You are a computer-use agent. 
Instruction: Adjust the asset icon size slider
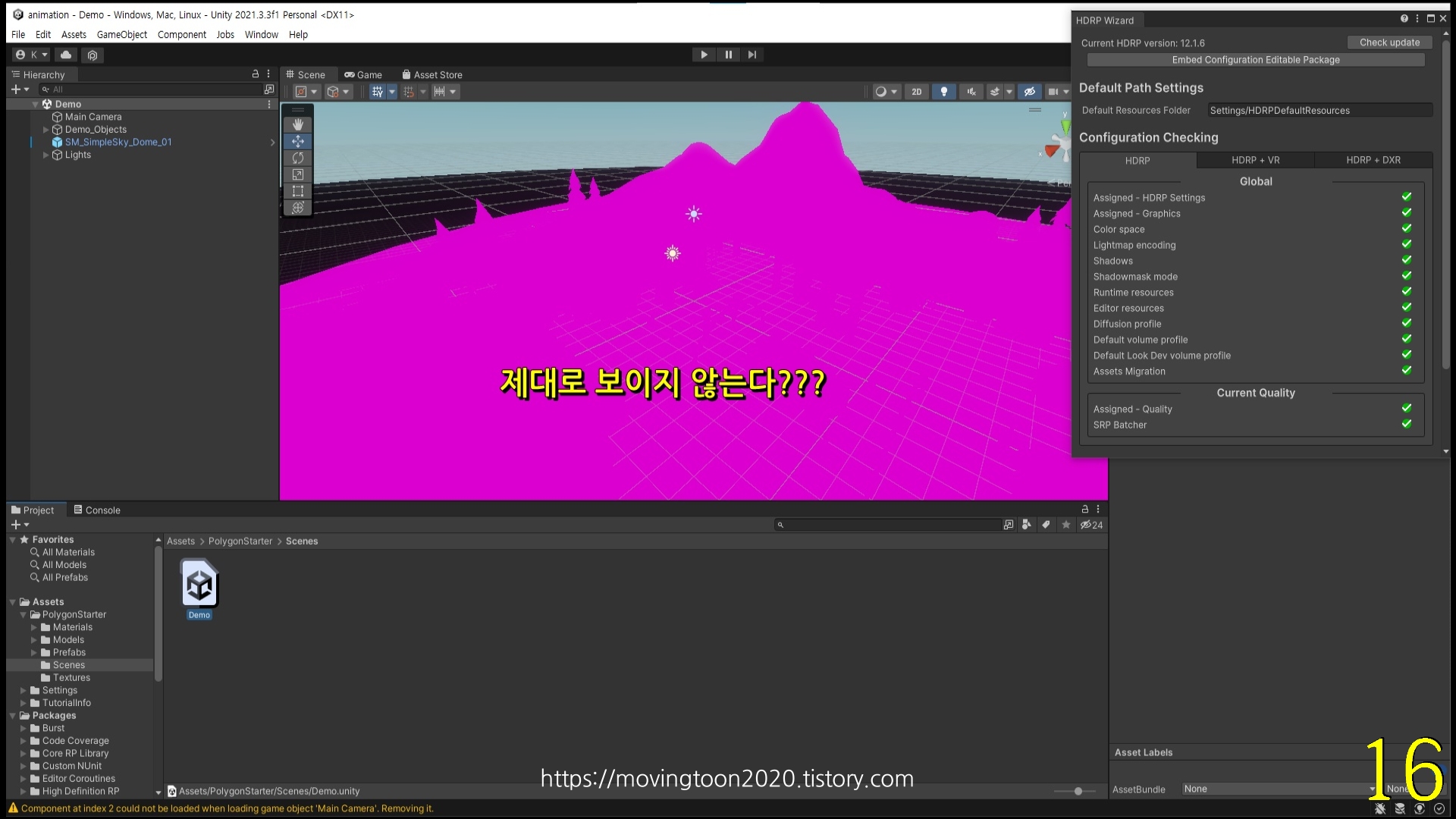pyautogui.click(x=1078, y=791)
